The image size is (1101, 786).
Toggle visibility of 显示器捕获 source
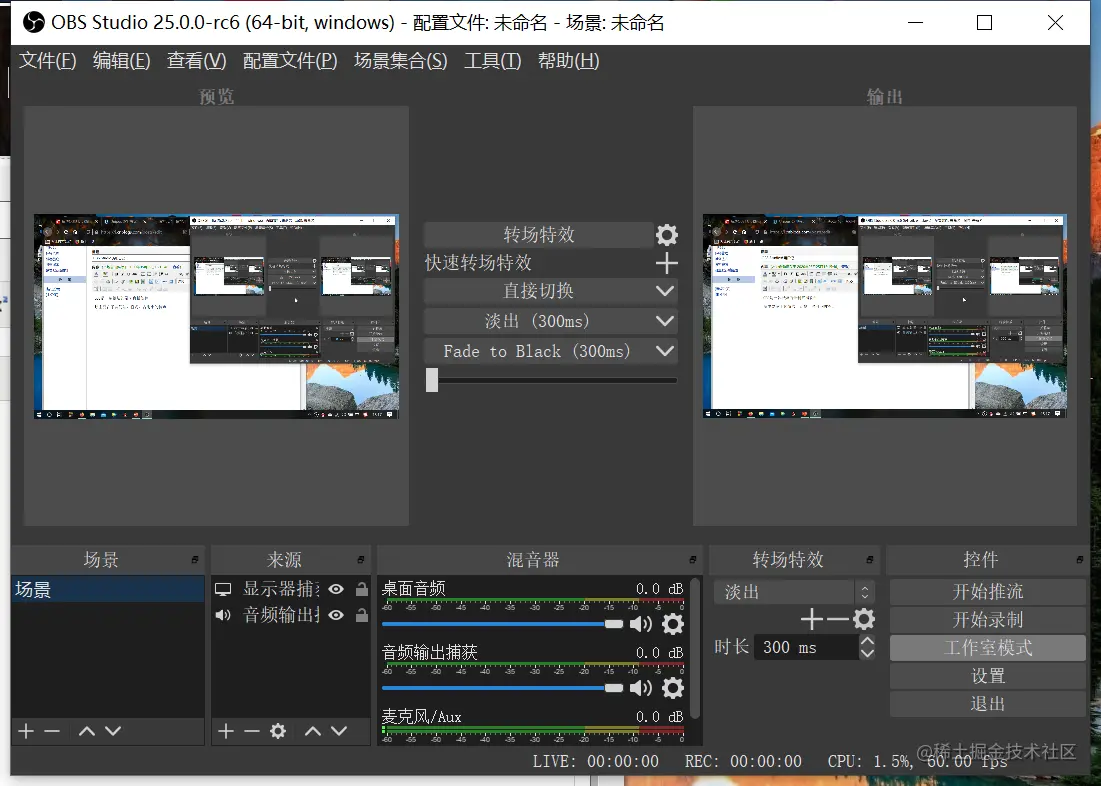point(336,589)
